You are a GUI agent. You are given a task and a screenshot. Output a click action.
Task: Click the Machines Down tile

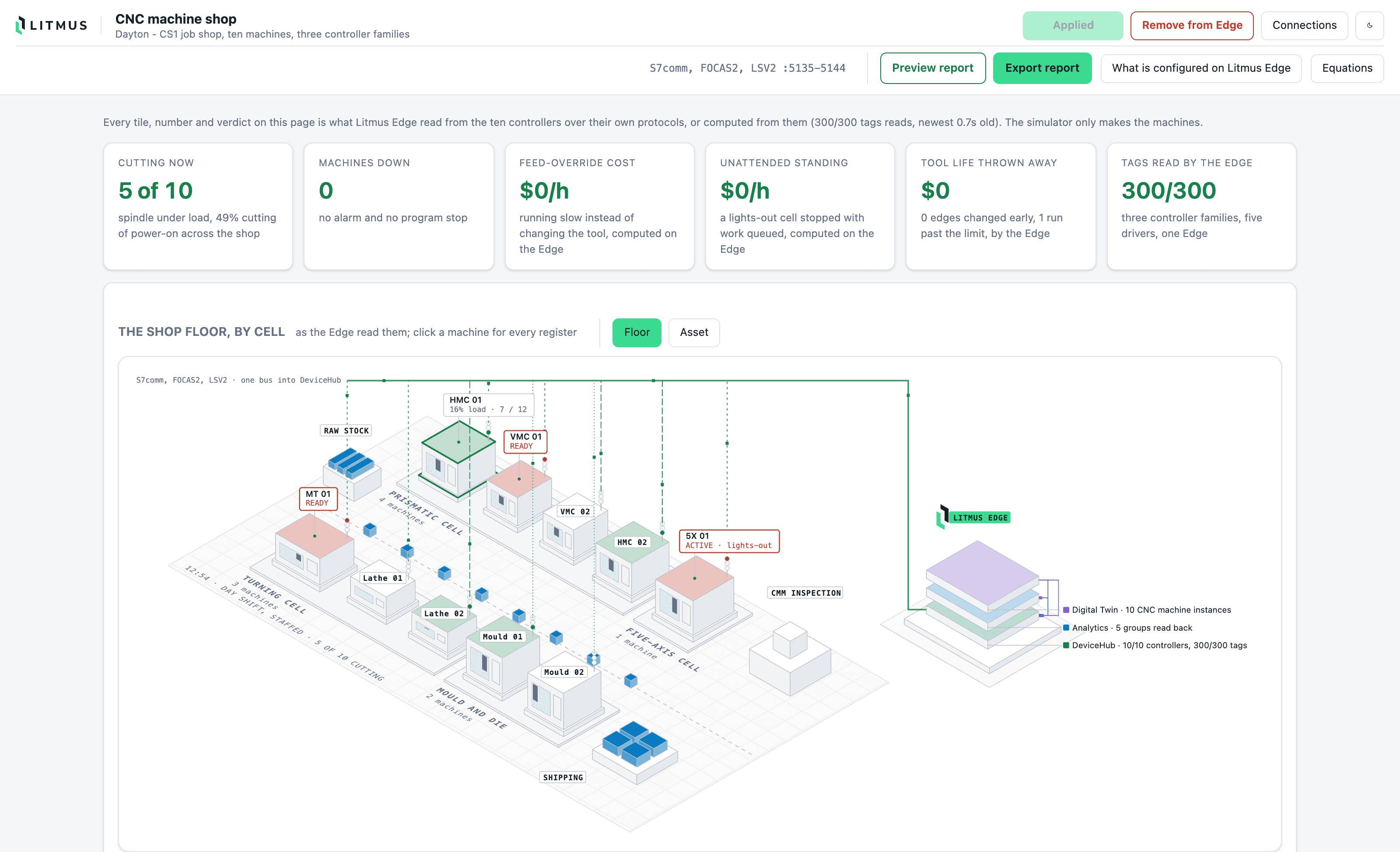(398, 206)
